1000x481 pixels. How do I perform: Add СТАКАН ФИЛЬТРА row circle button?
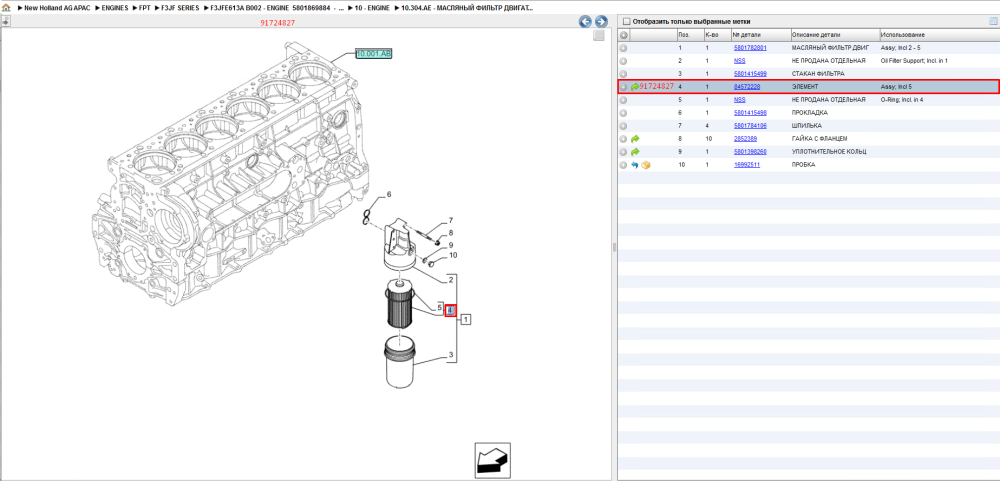(624, 74)
